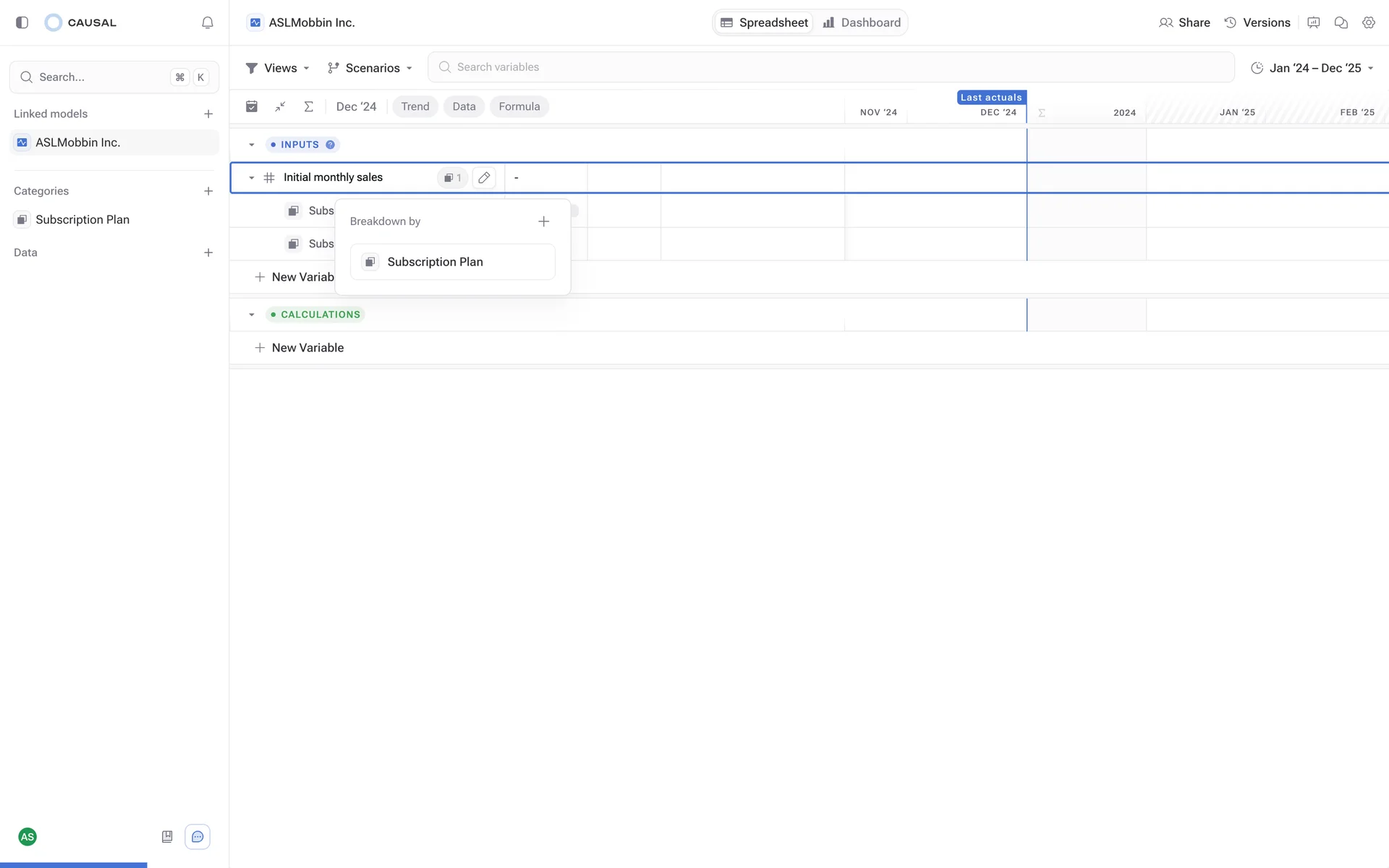Open the documentation book icon
This screenshot has width=1389, height=868.
point(167,837)
